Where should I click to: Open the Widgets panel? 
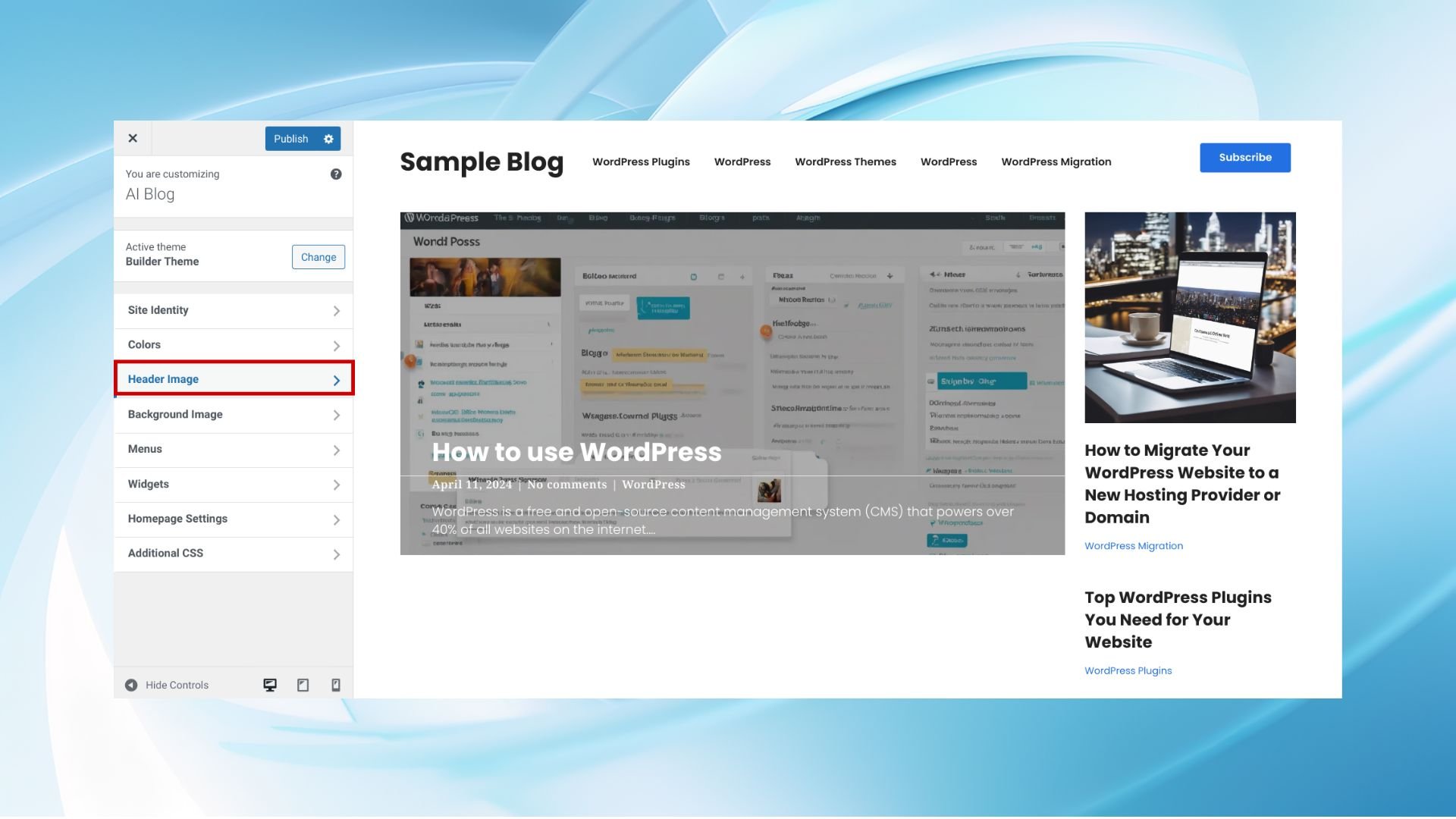click(233, 485)
